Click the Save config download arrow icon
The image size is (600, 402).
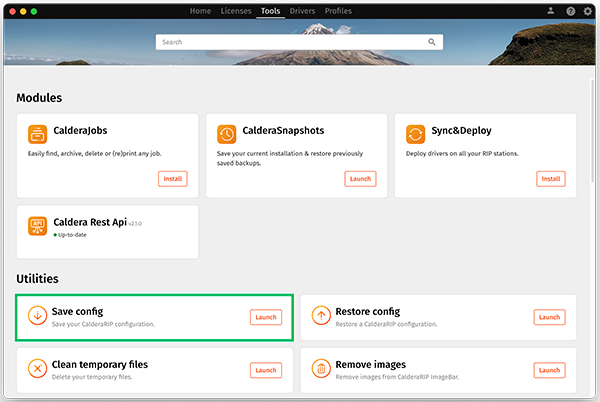tap(37, 316)
